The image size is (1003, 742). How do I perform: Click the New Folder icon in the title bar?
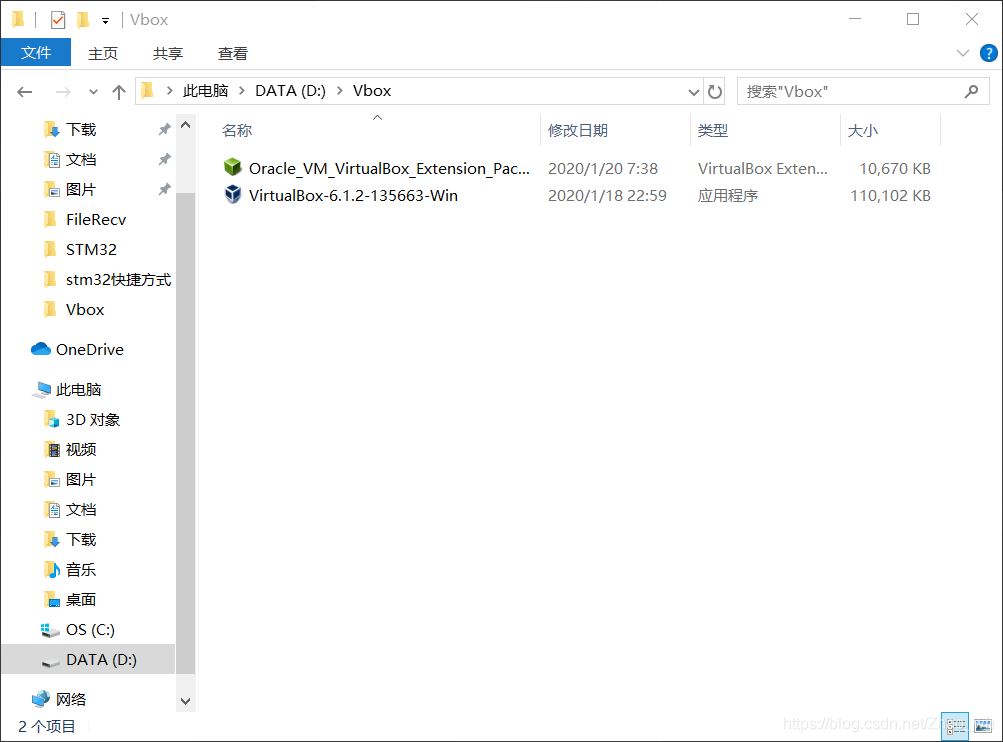tap(83, 20)
